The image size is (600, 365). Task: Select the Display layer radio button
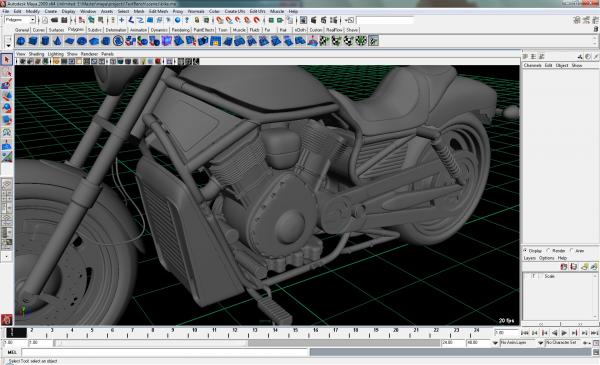click(x=525, y=251)
